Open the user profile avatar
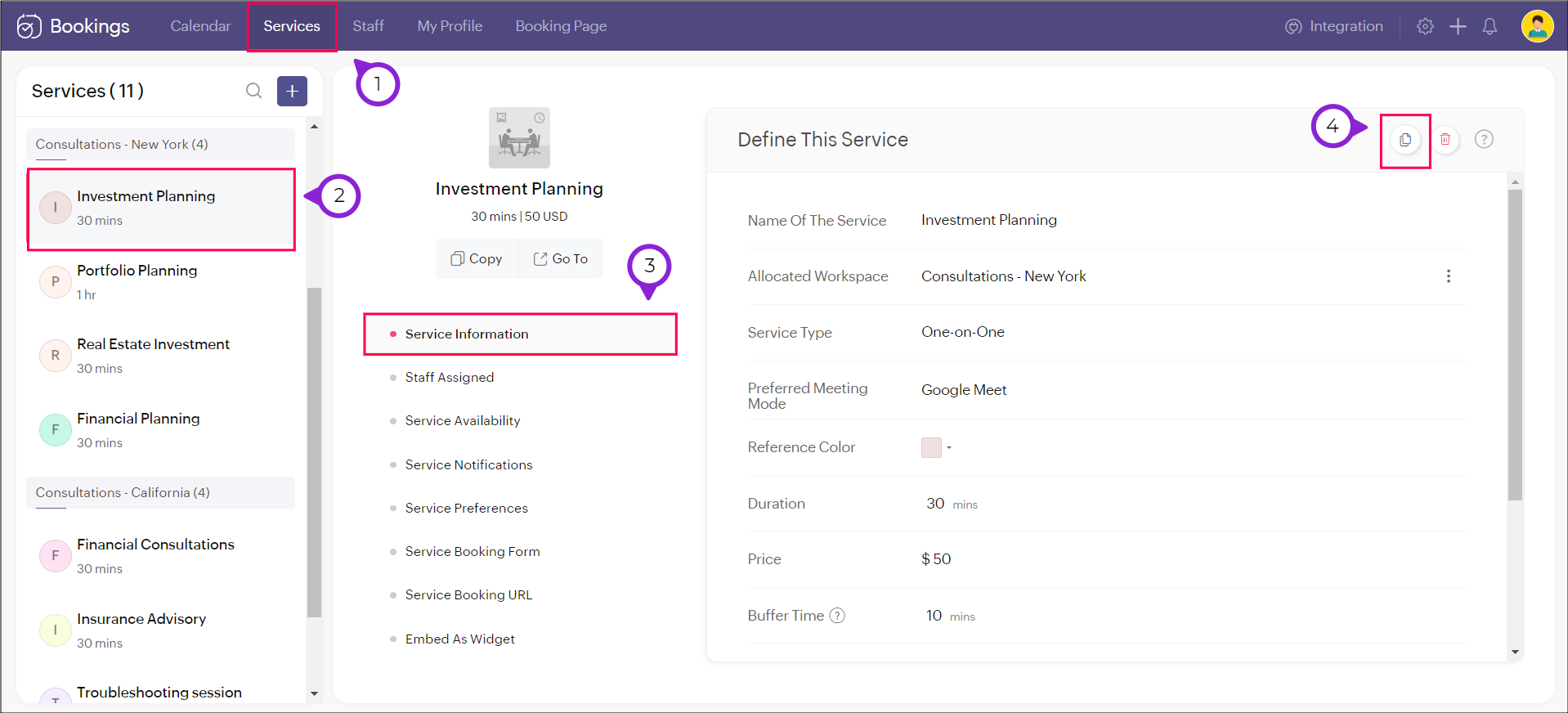The image size is (1568, 713). pos(1536,26)
